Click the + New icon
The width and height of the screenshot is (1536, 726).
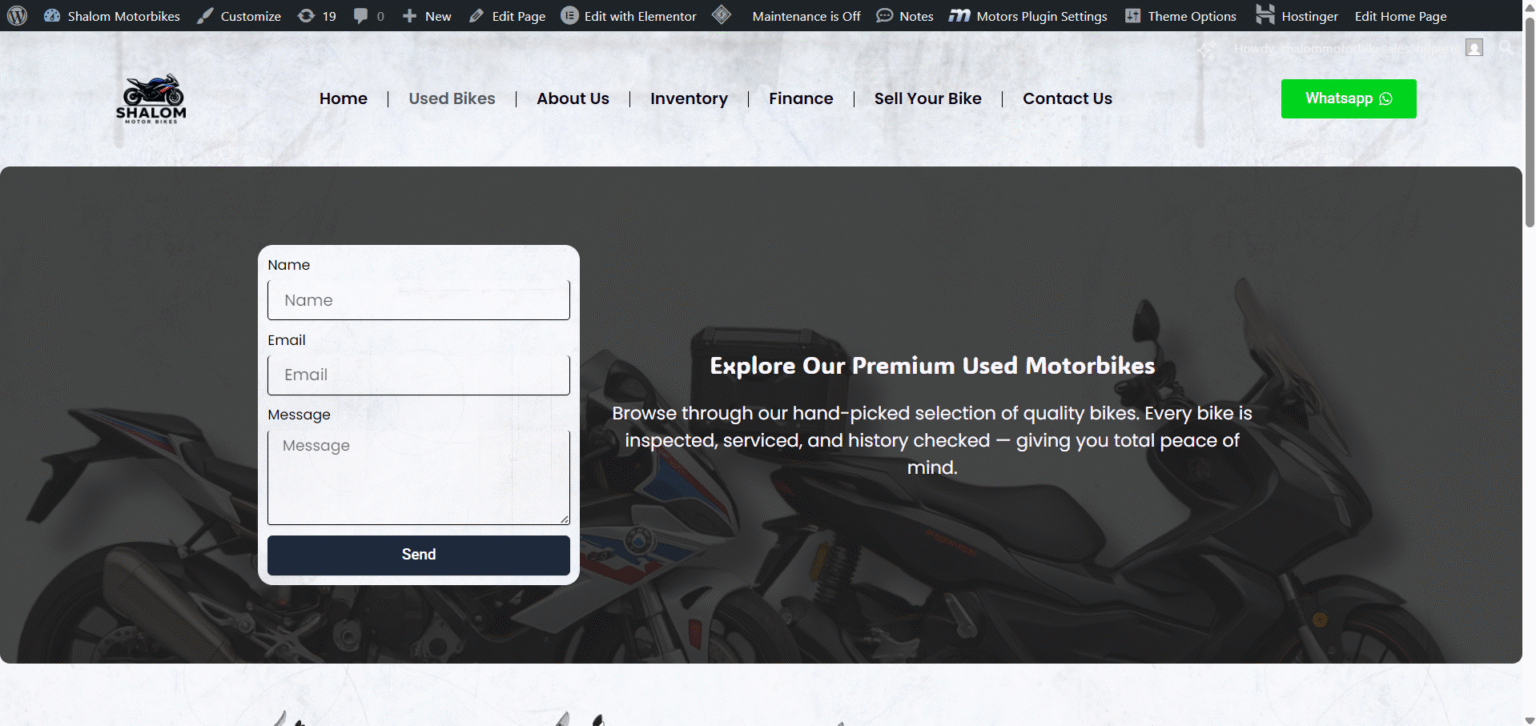pos(427,15)
